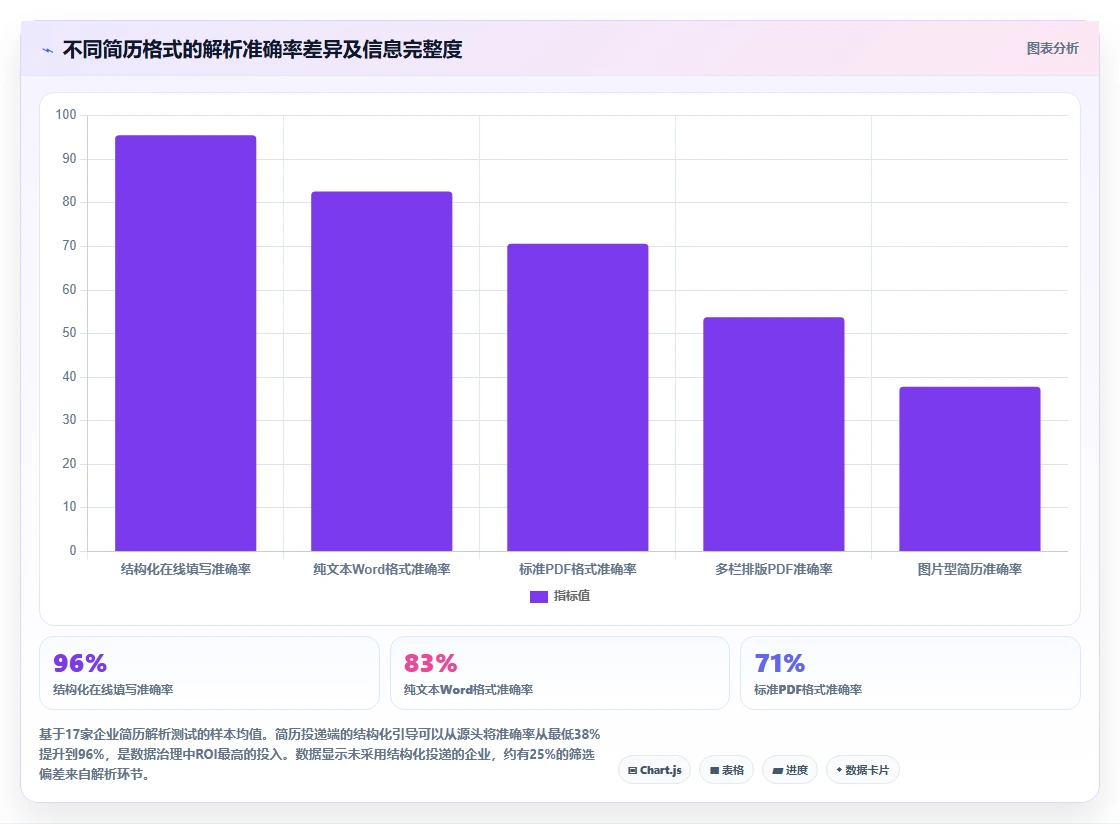Click the small blue icon beside the title
Viewport: 1120px width, 824px height.
48,50
